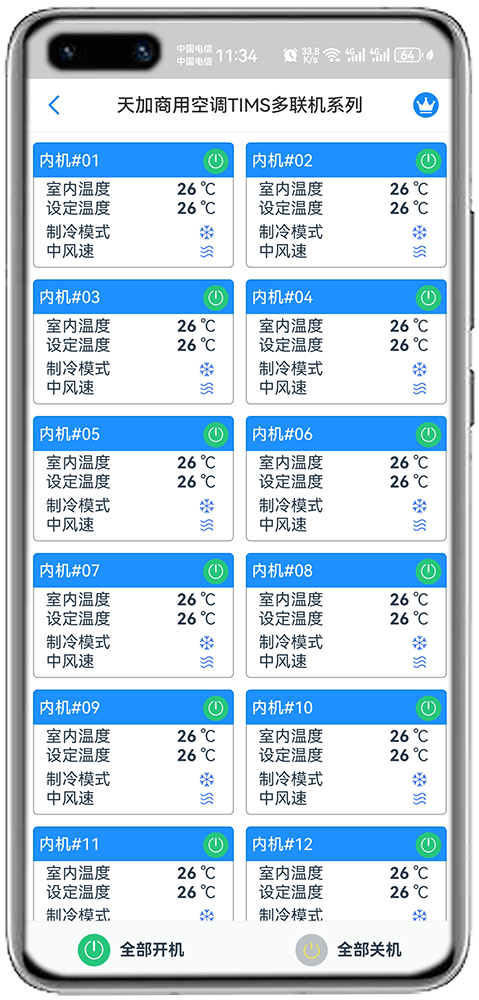
Task: Tap fan speed wave icon in unit #07
Action: click(207, 662)
